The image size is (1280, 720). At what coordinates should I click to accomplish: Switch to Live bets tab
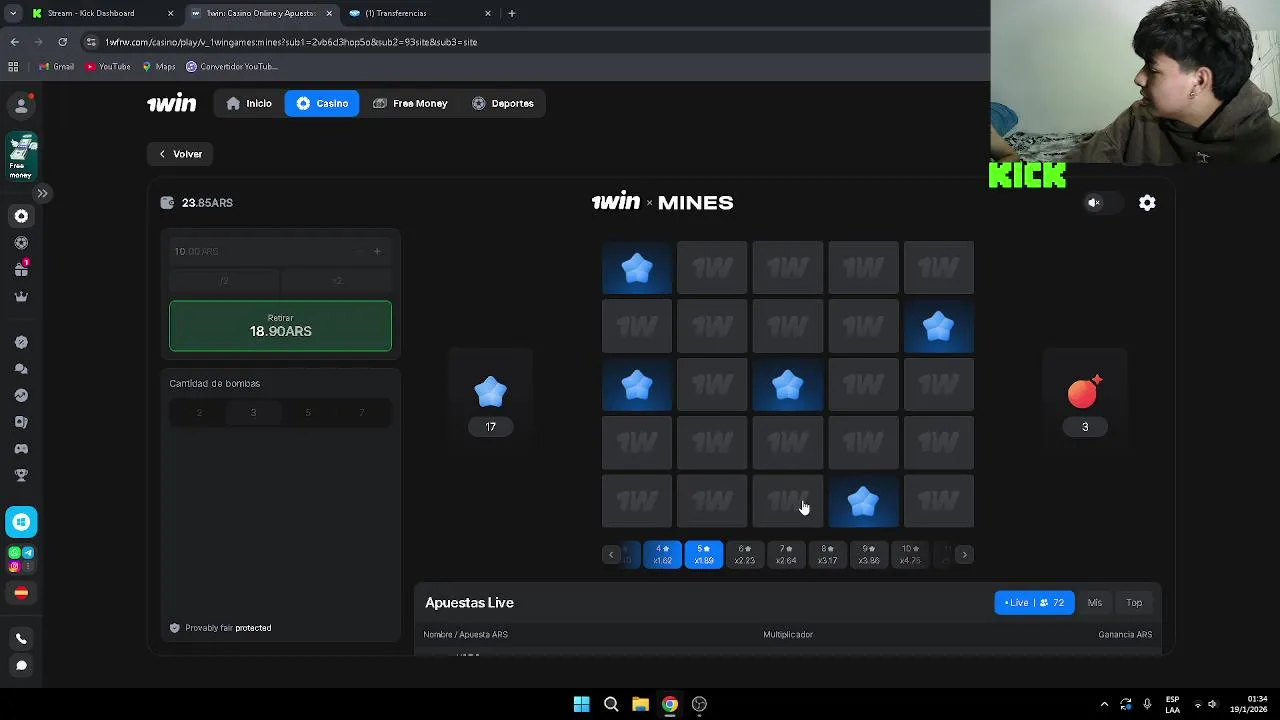point(1034,603)
